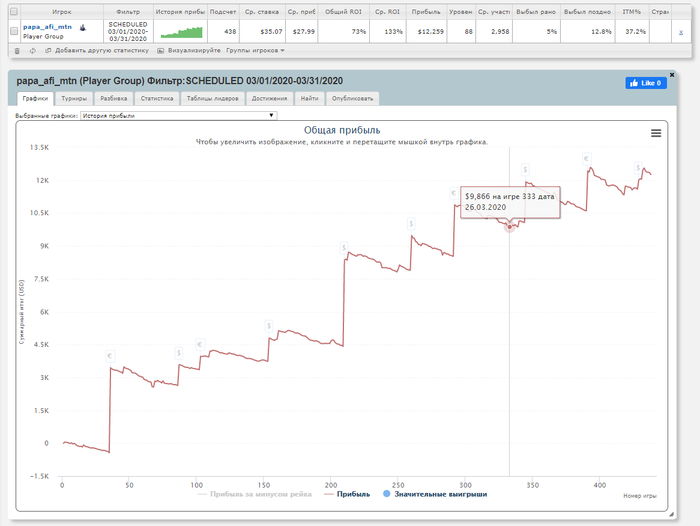The image size is (700, 526).
Task: Click the chart title Общая прибыль
Action: click(x=342, y=130)
